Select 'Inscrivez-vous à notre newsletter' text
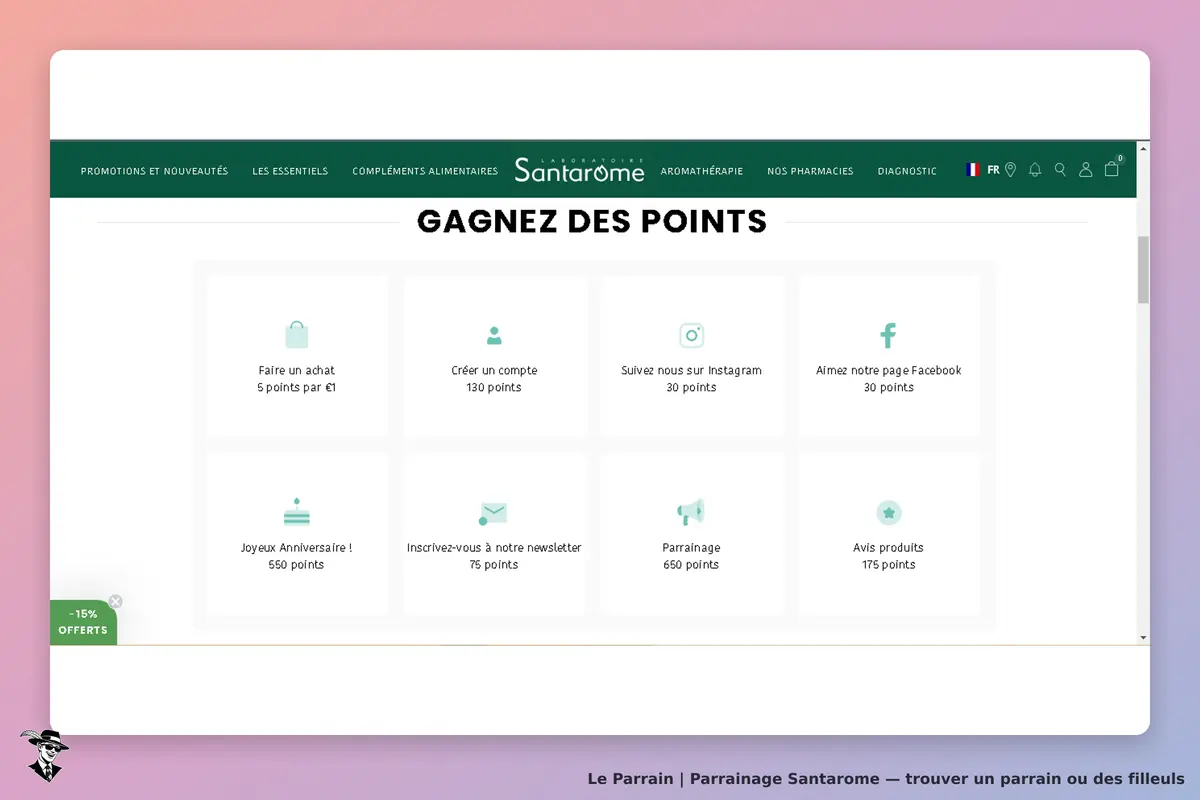The image size is (1200, 800). (x=494, y=547)
